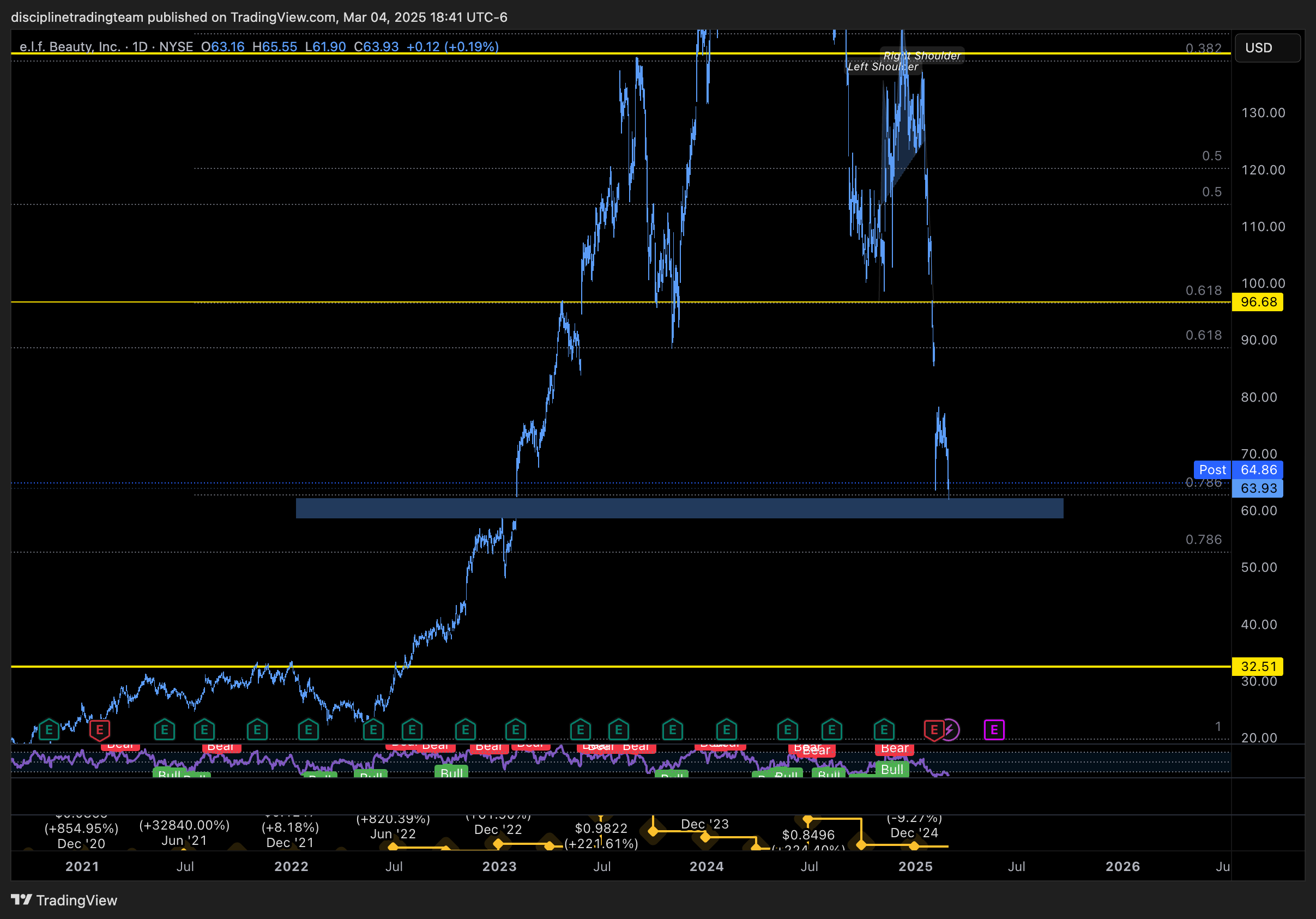The height and width of the screenshot is (919, 1316).
Task: Click the C63.93 close value
Action: pos(376,46)
